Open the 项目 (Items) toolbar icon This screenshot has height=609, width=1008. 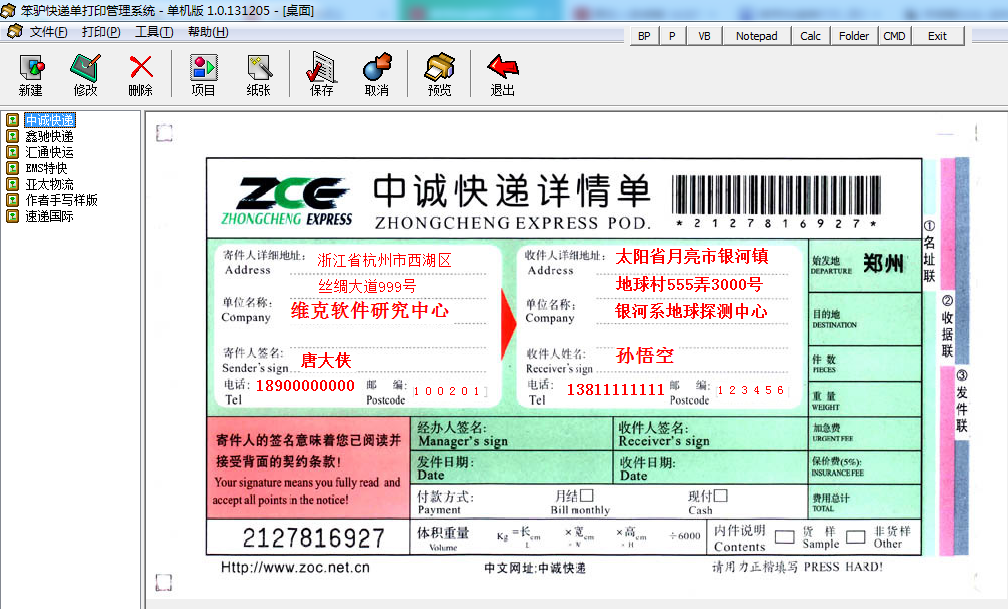click(x=203, y=68)
